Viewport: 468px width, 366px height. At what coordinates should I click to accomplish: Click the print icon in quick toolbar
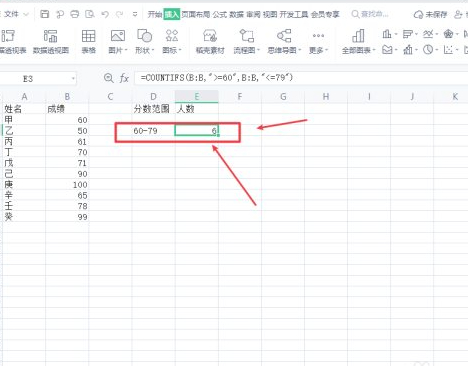tap(75, 14)
